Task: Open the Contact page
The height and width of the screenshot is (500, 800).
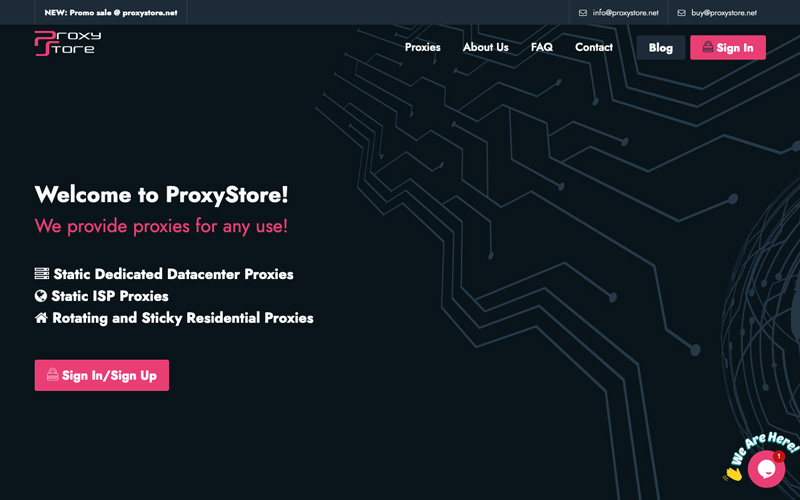Action: (x=594, y=47)
